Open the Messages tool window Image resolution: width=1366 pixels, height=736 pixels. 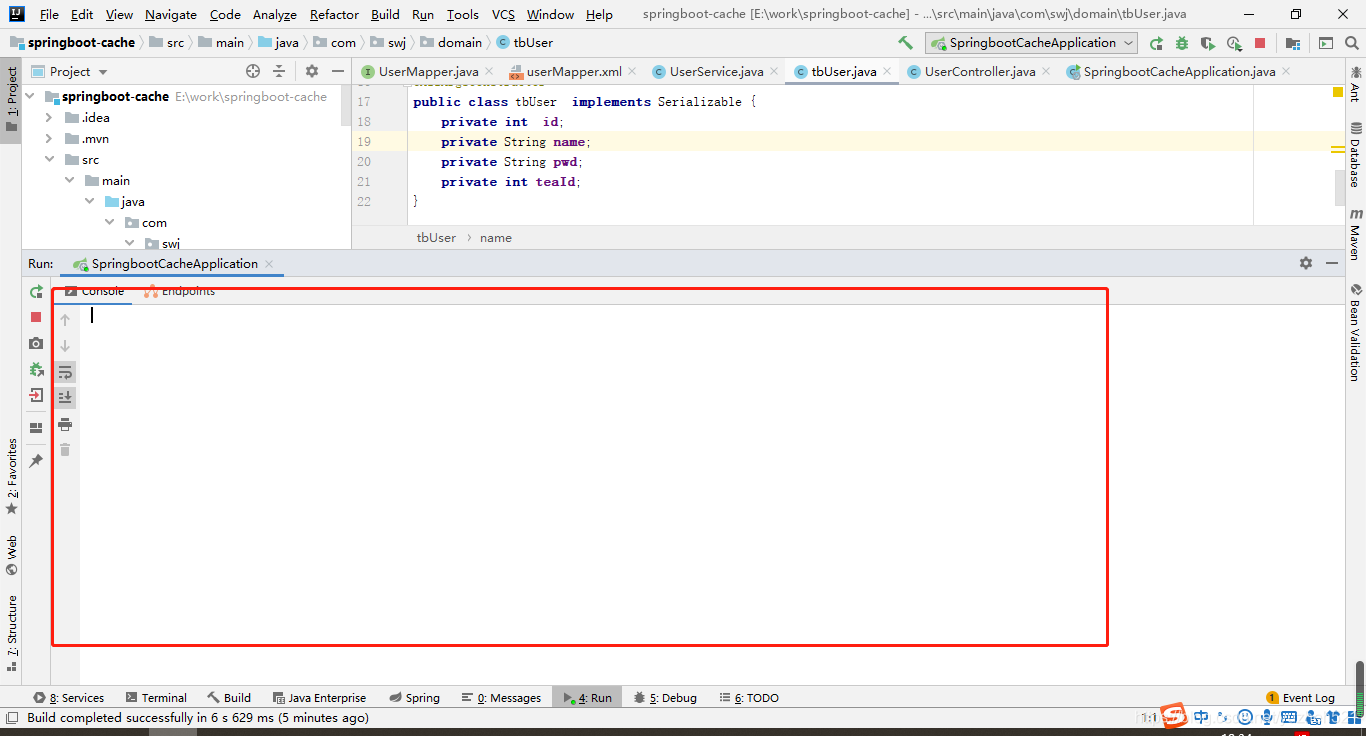click(x=501, y=698)
